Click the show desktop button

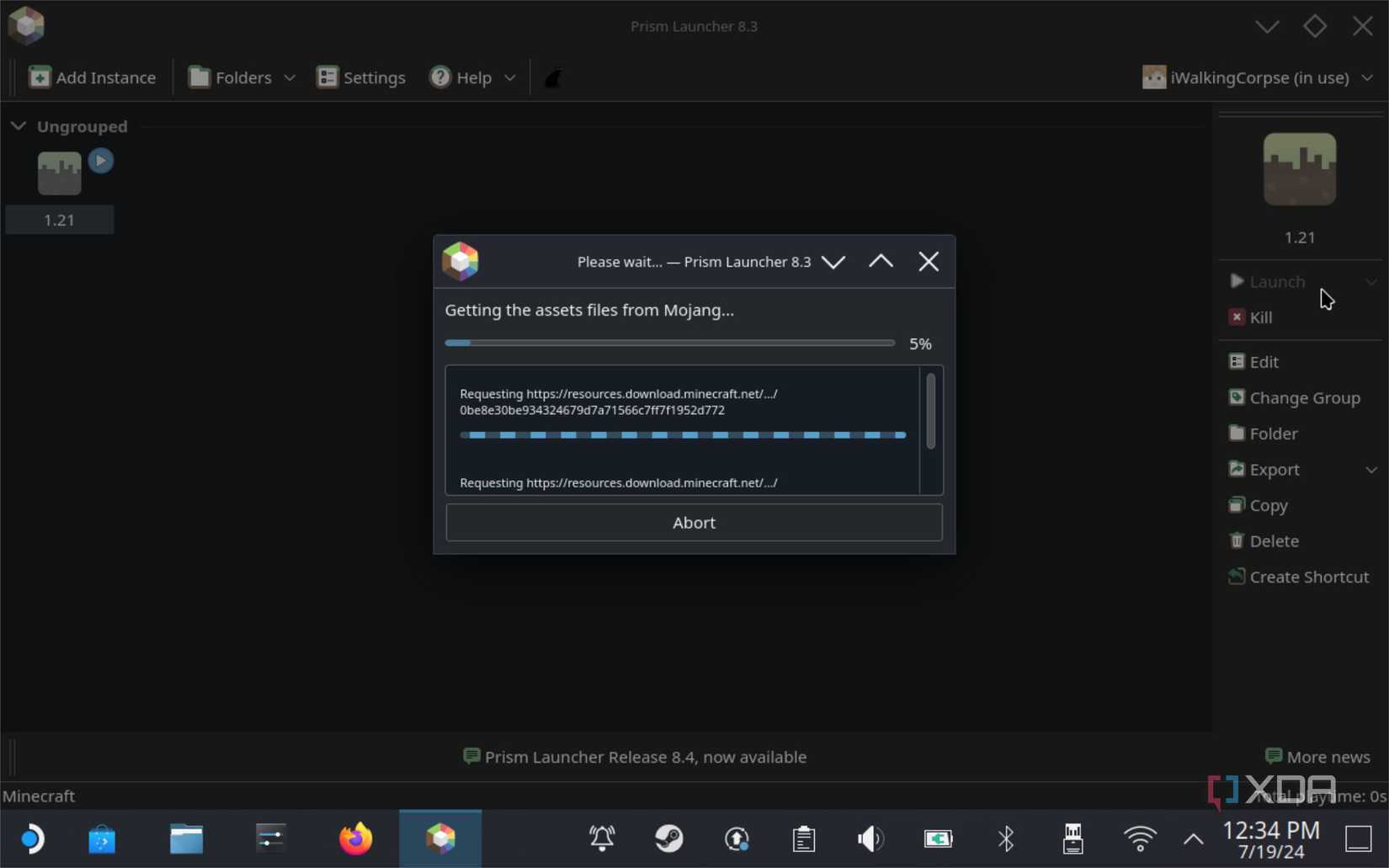point(1359,839)
